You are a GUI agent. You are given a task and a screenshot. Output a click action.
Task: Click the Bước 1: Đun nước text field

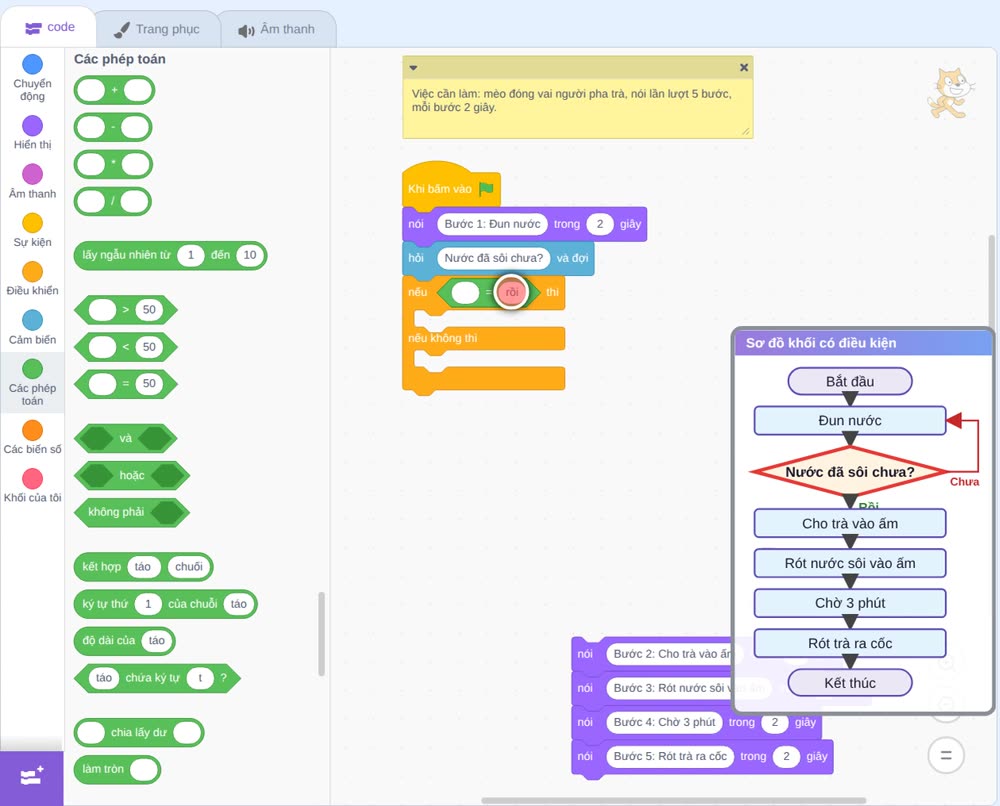(492, 224)
